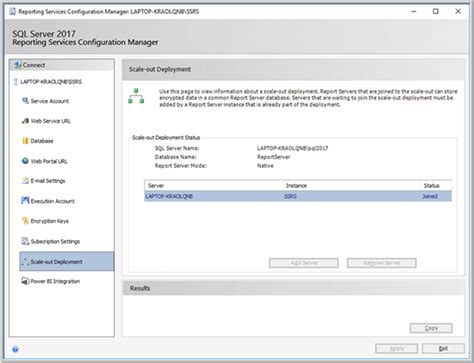The width and height of the screenshot is (474, 363).
Task: Click the Add Server button
Action: pyautogui.click(x=304, y=263)
